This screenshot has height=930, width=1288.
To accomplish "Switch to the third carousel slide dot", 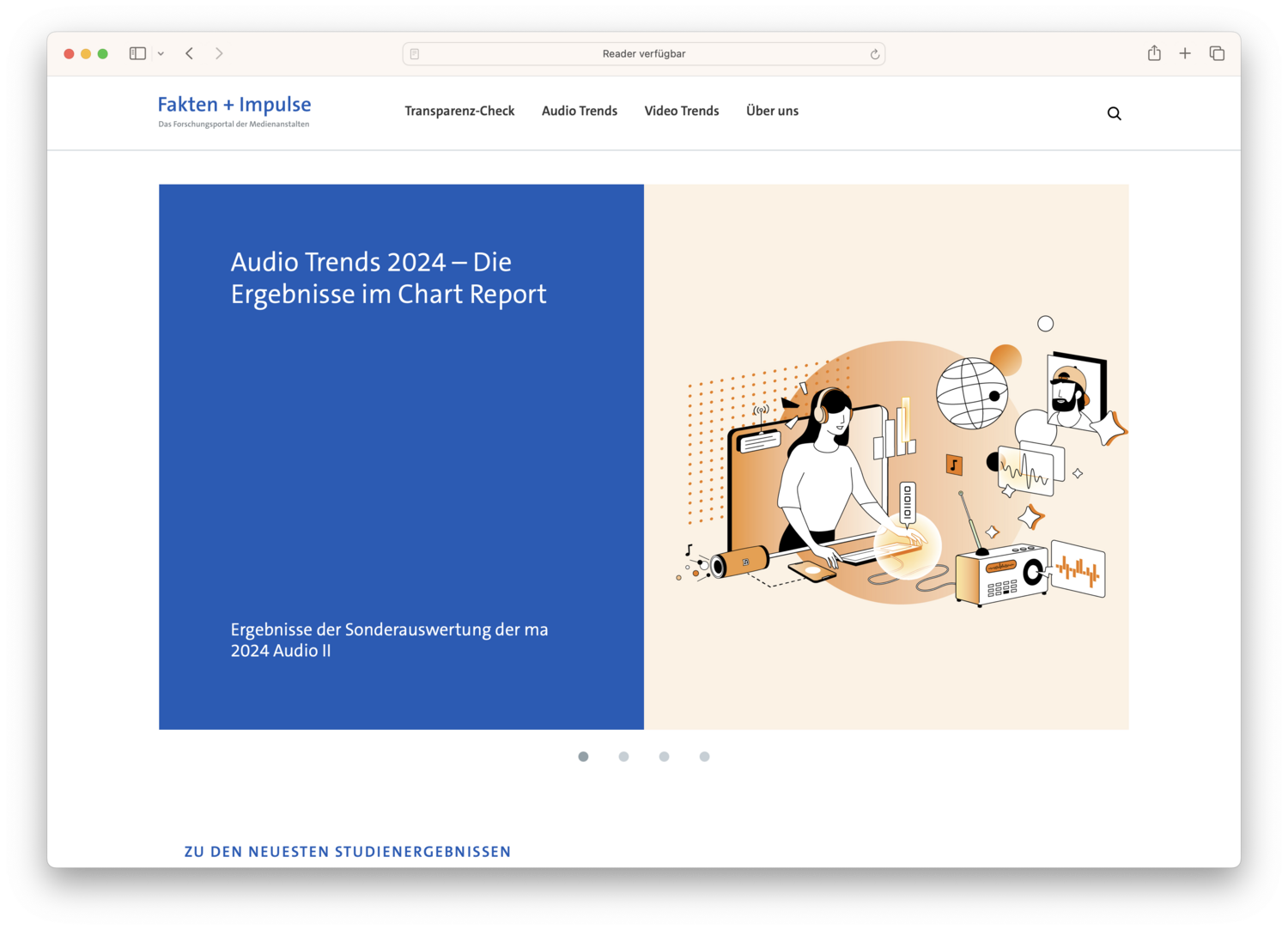I will 664,757.
